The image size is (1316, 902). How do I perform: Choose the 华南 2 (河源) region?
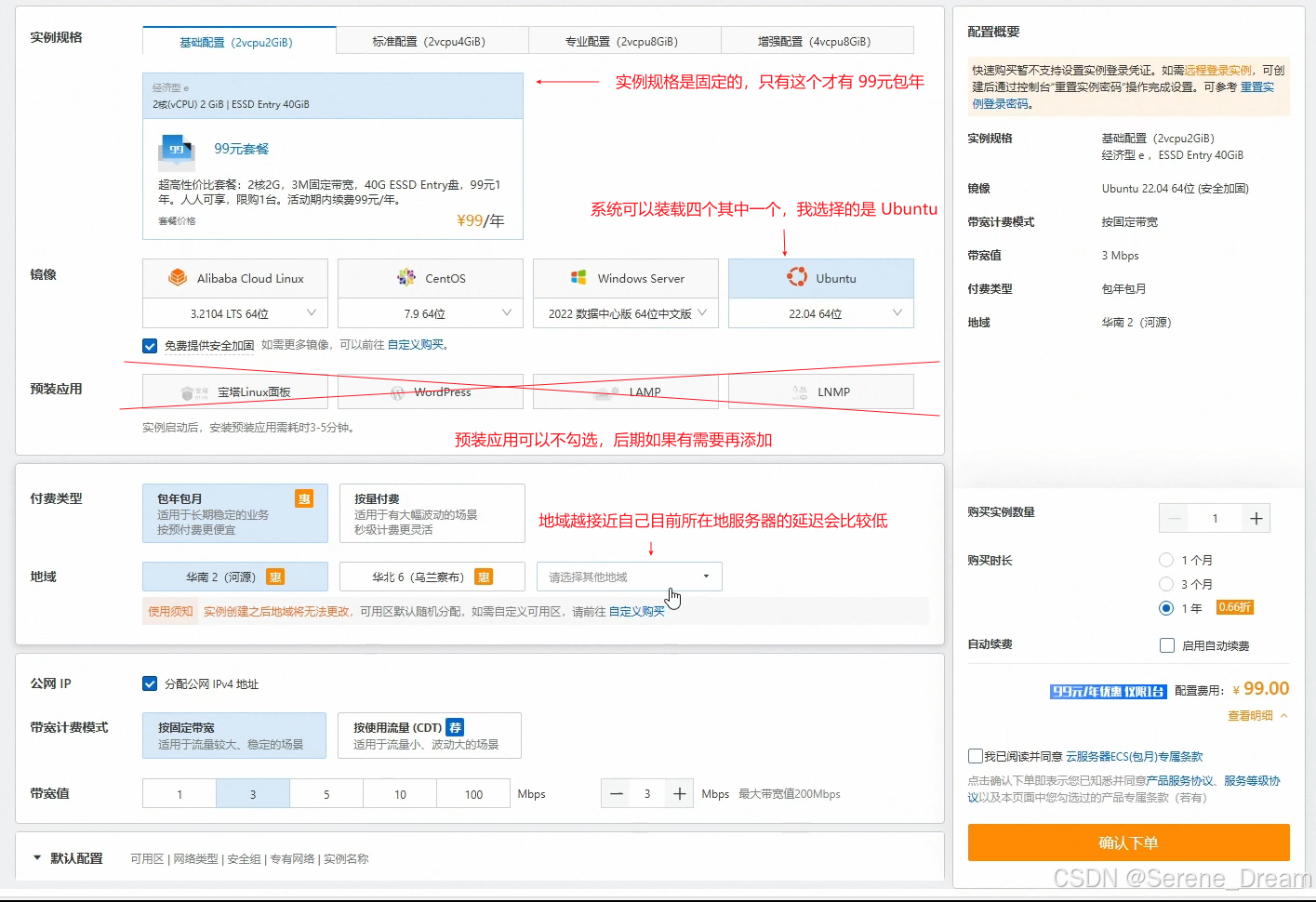click(235, 577)
